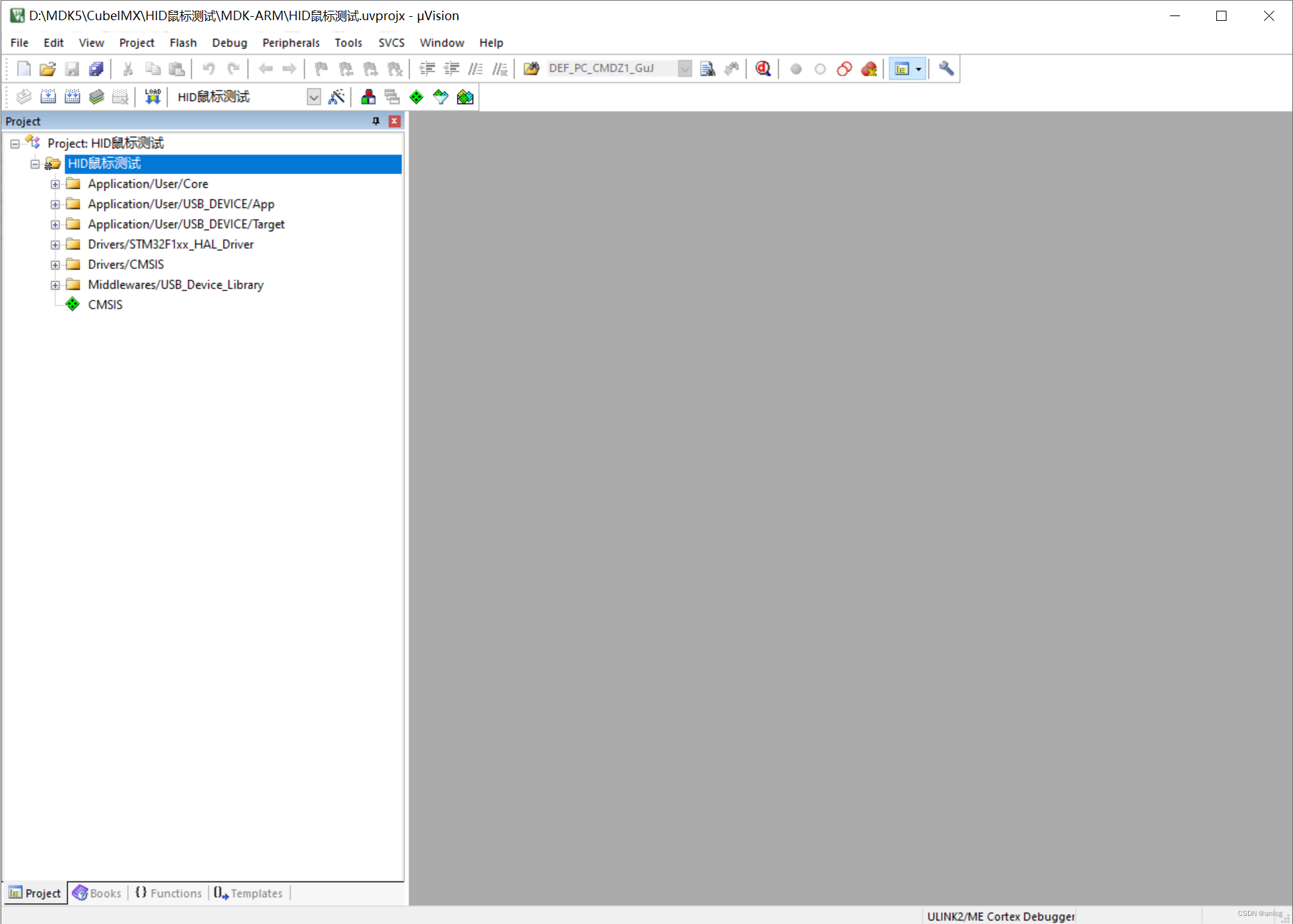
Task: Open the File menu
Action: point(19,42)
